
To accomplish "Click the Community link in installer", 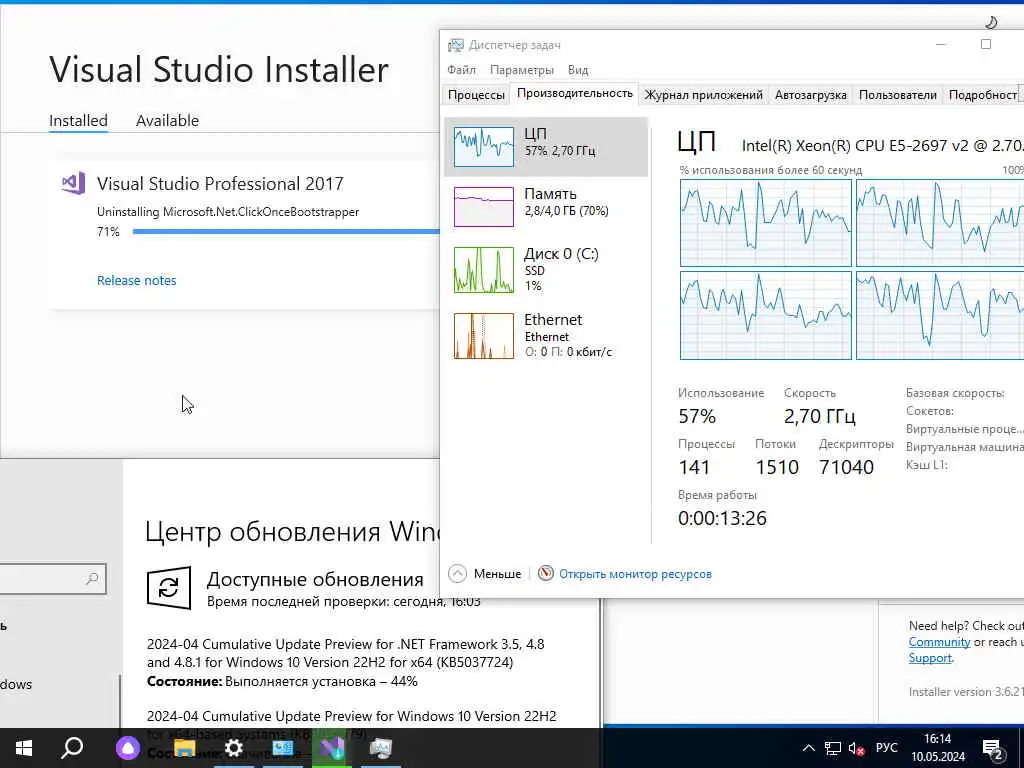I will click(939, 642).
